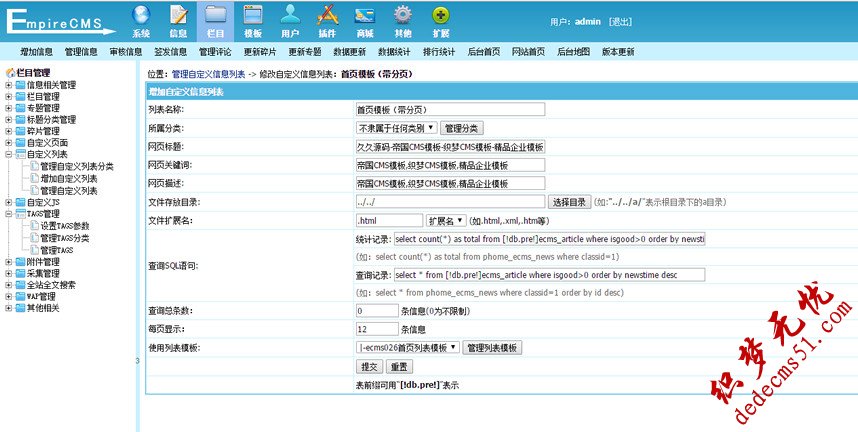Viewport: 858px width, 432px height.
Task: Open 版本更新 menu item
Action: point(618,52)
